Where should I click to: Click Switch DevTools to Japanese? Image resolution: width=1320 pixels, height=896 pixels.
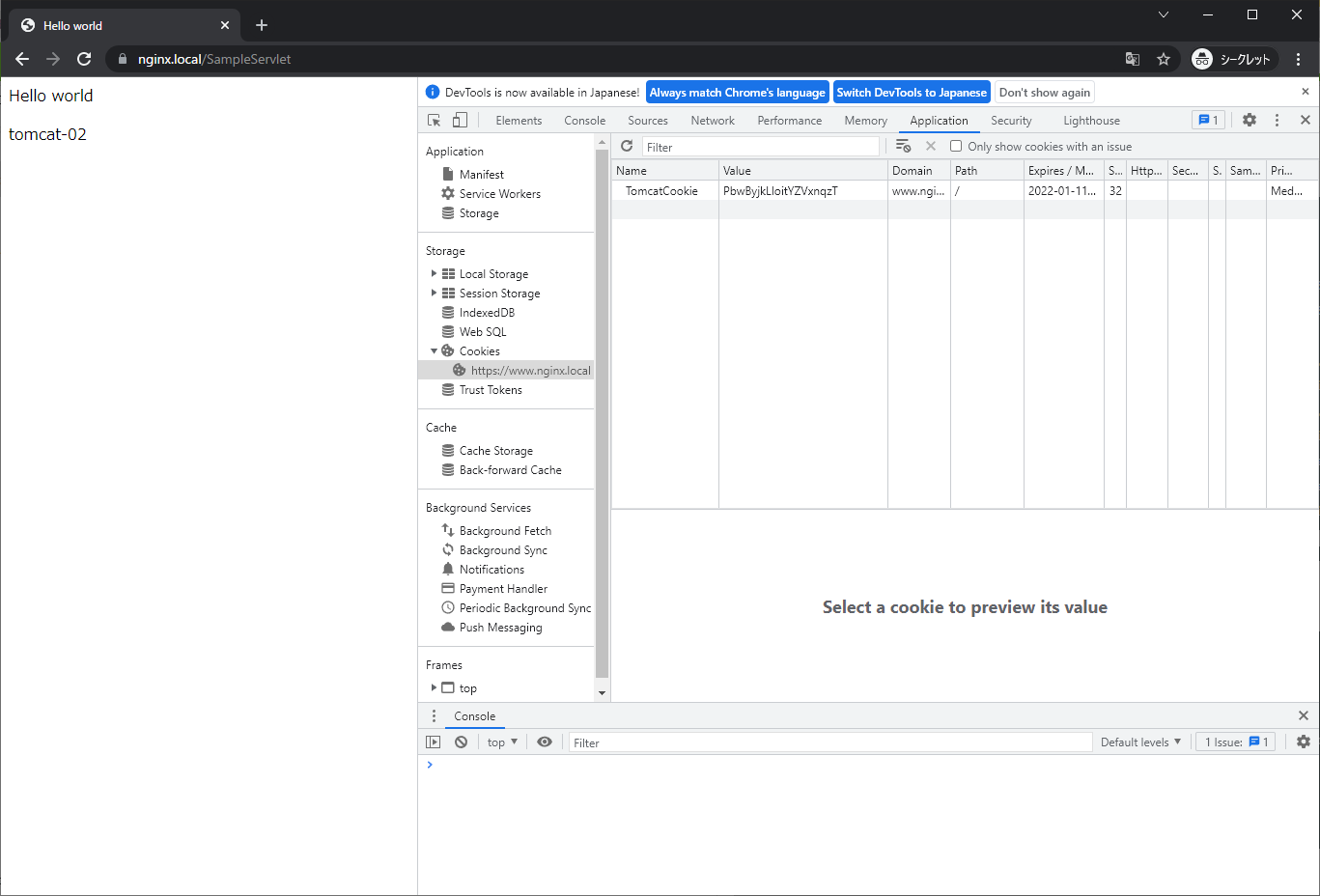(912, 93)
